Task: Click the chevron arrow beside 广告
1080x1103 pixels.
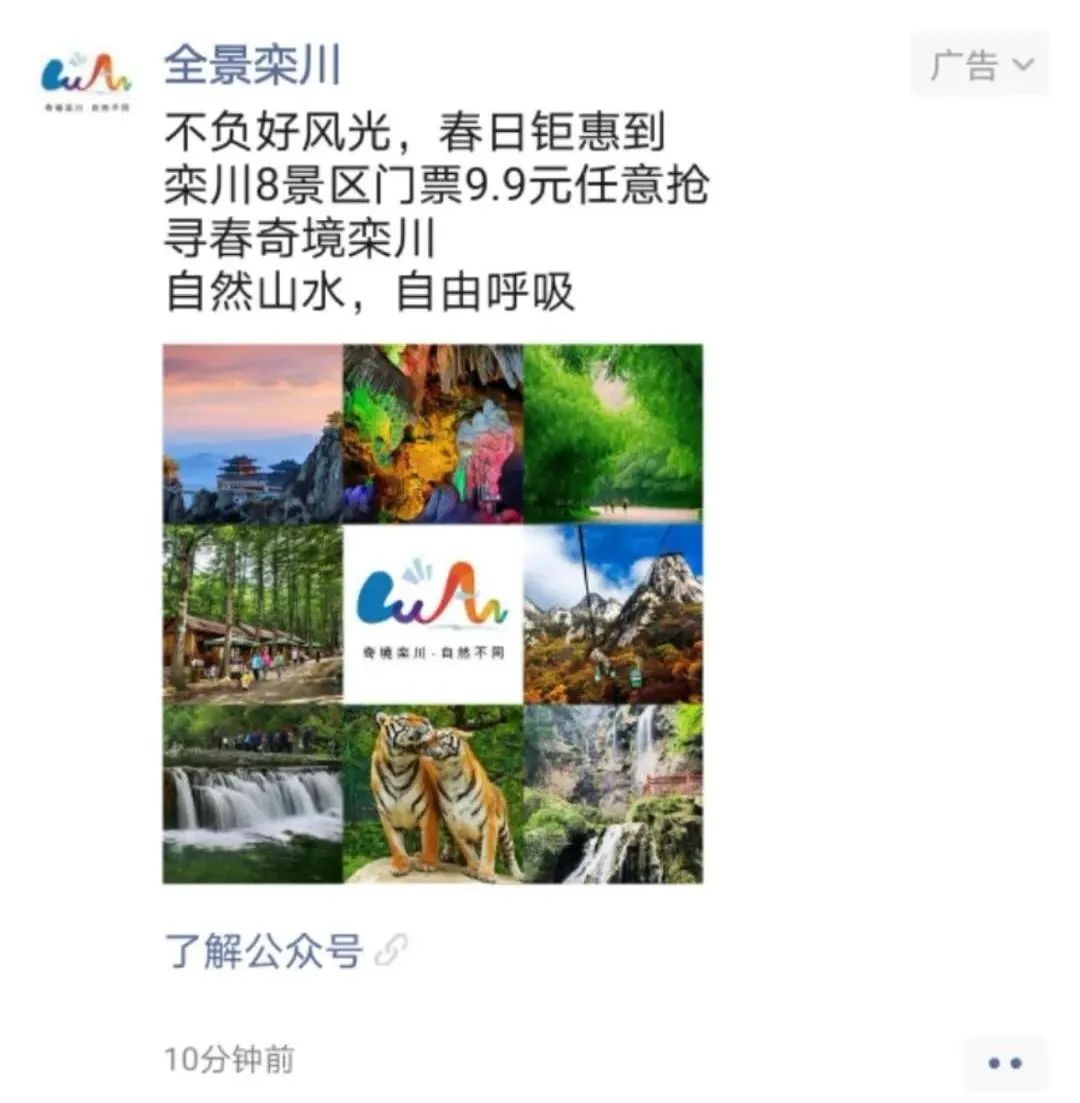Action: click(1022, 65)
